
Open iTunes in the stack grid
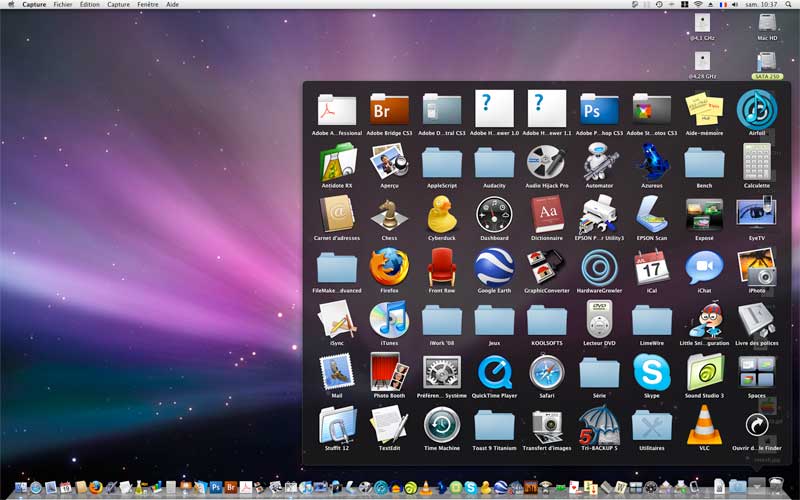pos(389,319)
